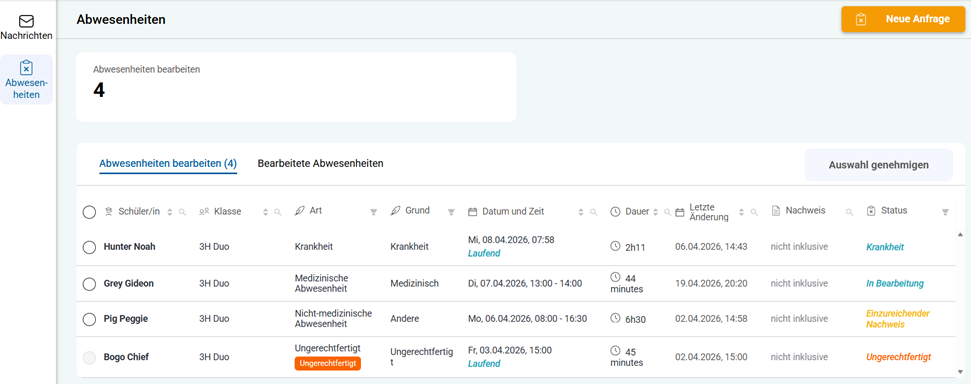This screenshot has width=971, height=384.
Task: Click the table scrollbar up arrow
Action: pyautogui.click(x=960, y=235)
